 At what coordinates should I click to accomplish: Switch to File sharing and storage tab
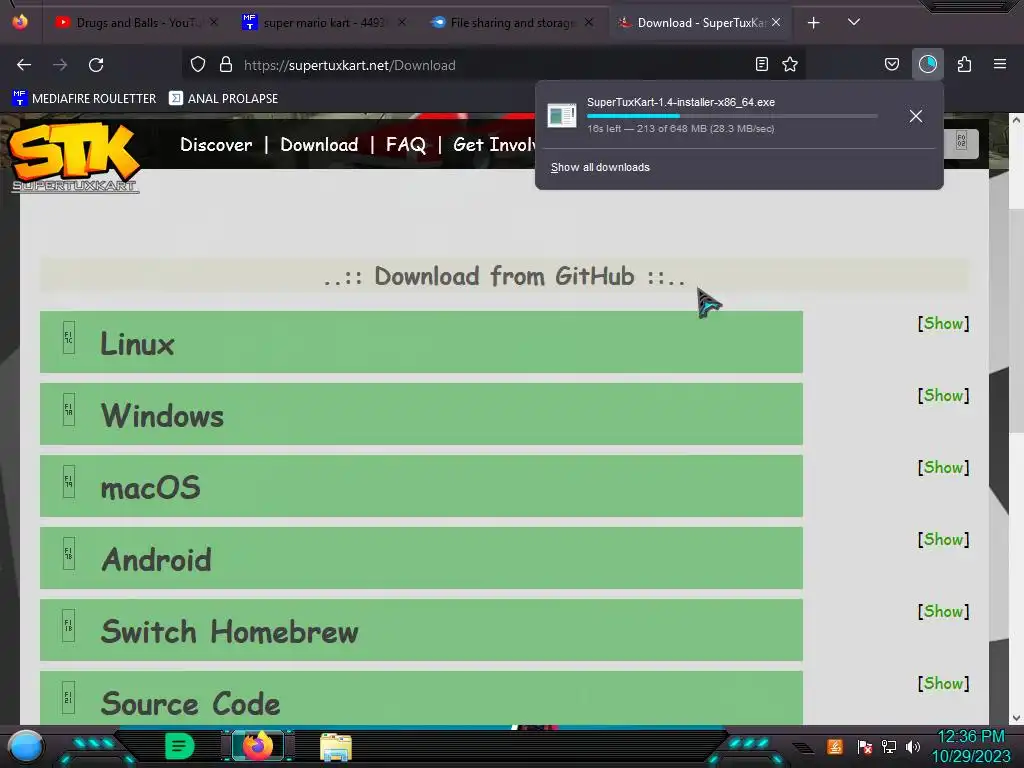coord(513,23)
